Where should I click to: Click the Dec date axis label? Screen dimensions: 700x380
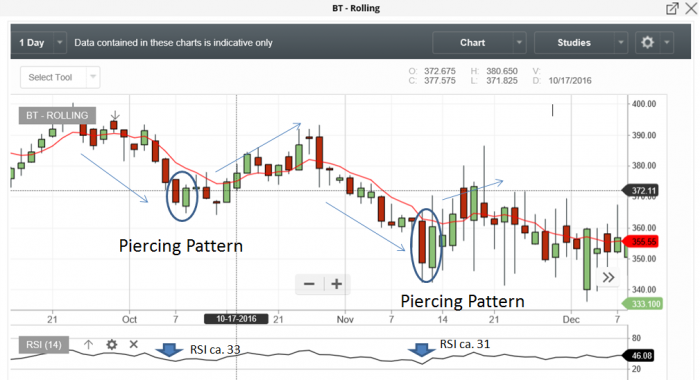[x=571, y=320]
